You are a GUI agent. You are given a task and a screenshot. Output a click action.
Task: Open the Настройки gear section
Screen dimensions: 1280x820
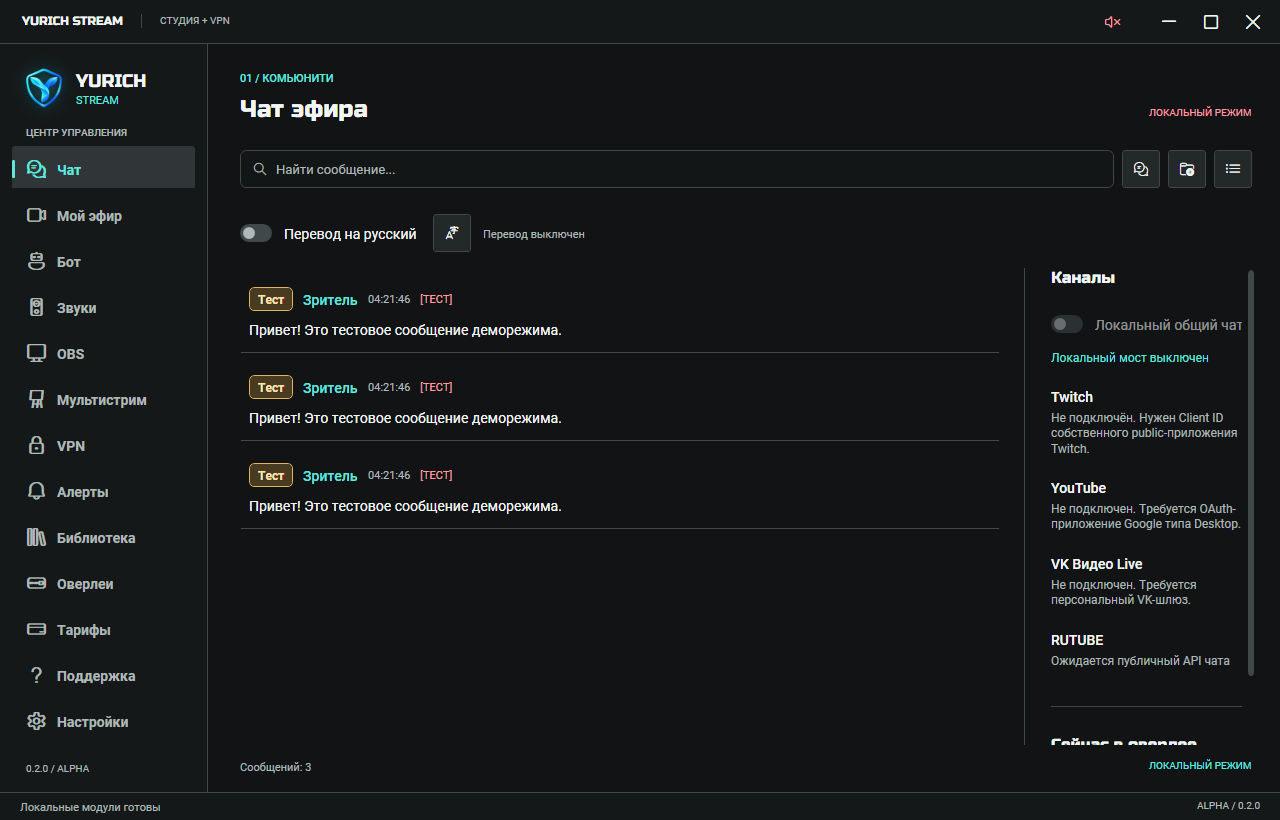point(104,722)
